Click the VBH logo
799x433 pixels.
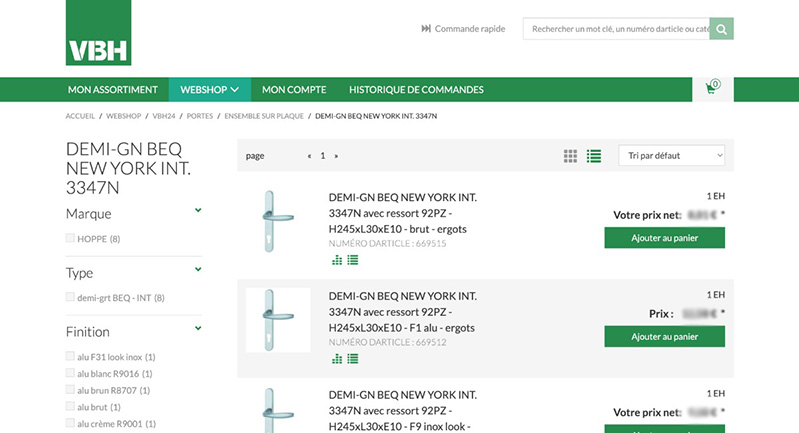pyautogui.click(x=98, y=34)
